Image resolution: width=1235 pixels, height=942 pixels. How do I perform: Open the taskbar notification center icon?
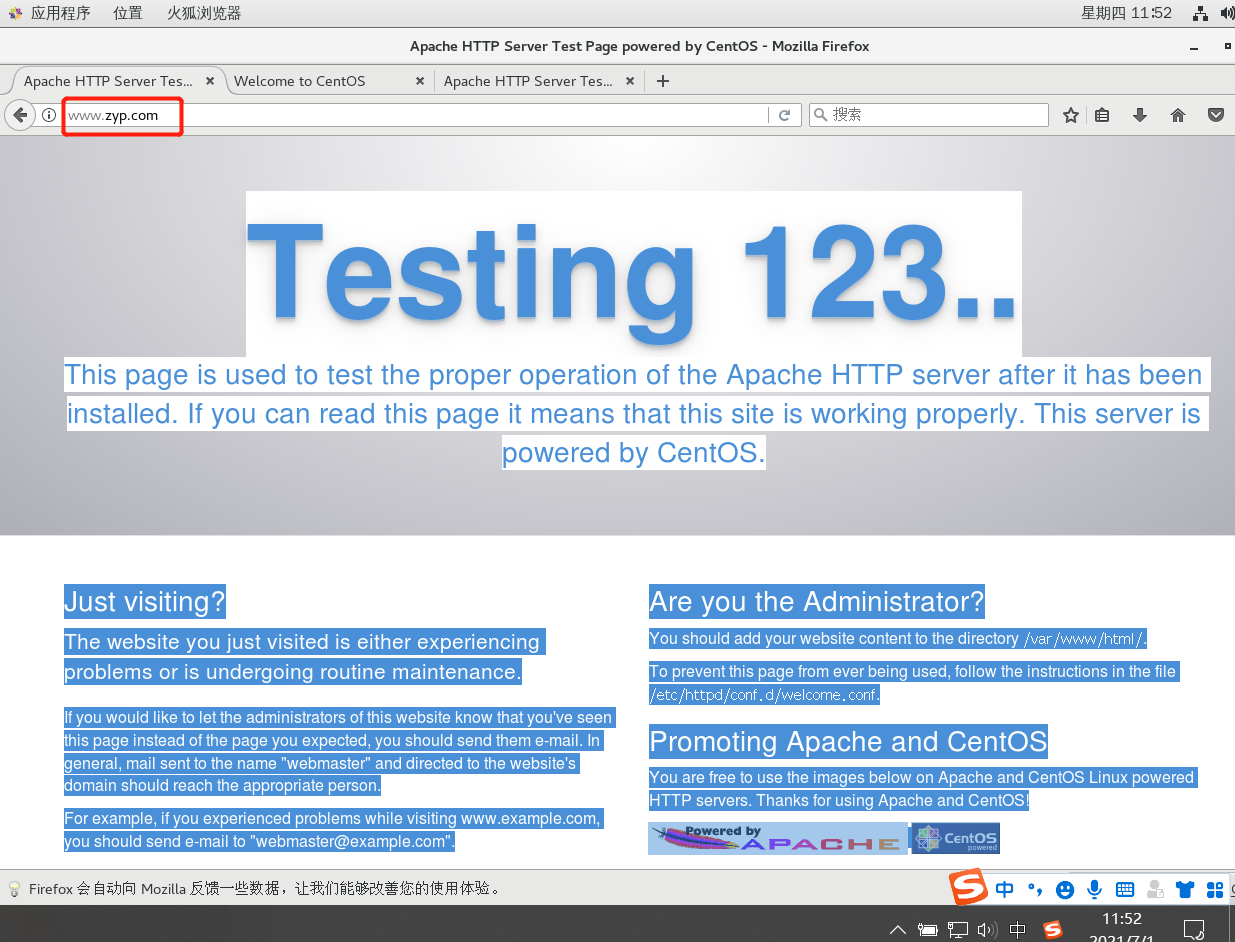1193,930
